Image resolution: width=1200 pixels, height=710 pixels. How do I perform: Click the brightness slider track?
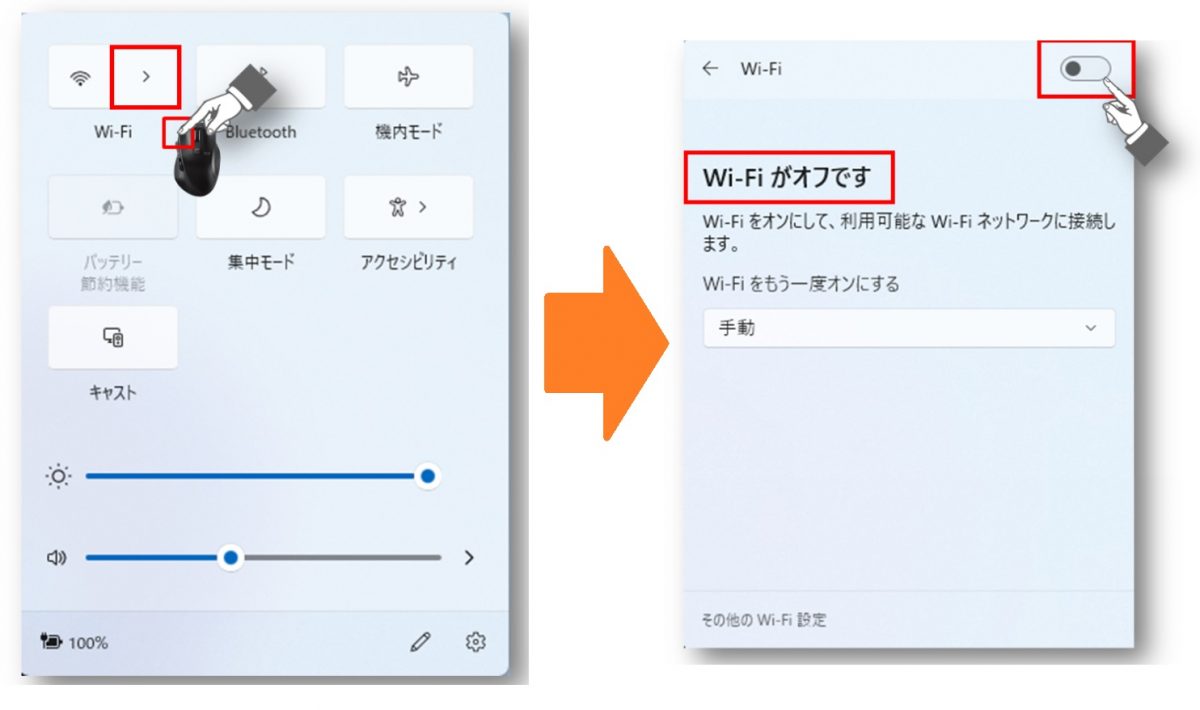[257, 476]
